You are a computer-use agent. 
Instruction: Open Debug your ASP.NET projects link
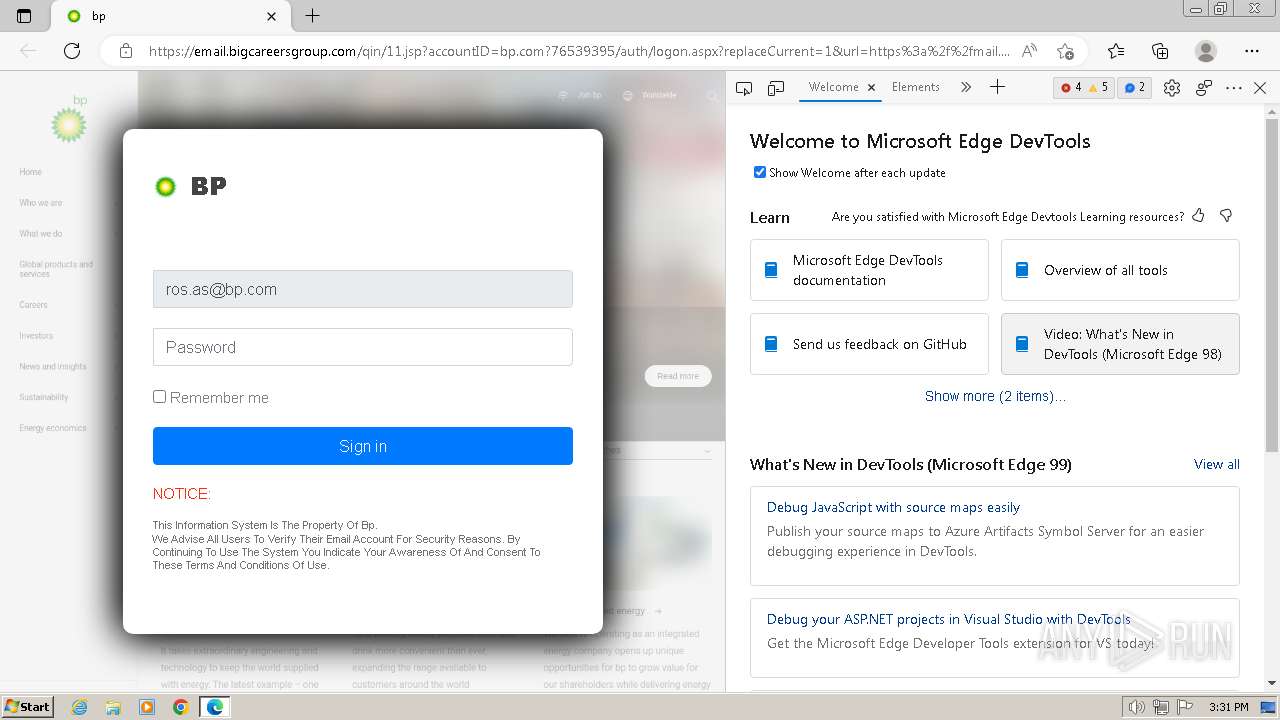coord(948,619)
